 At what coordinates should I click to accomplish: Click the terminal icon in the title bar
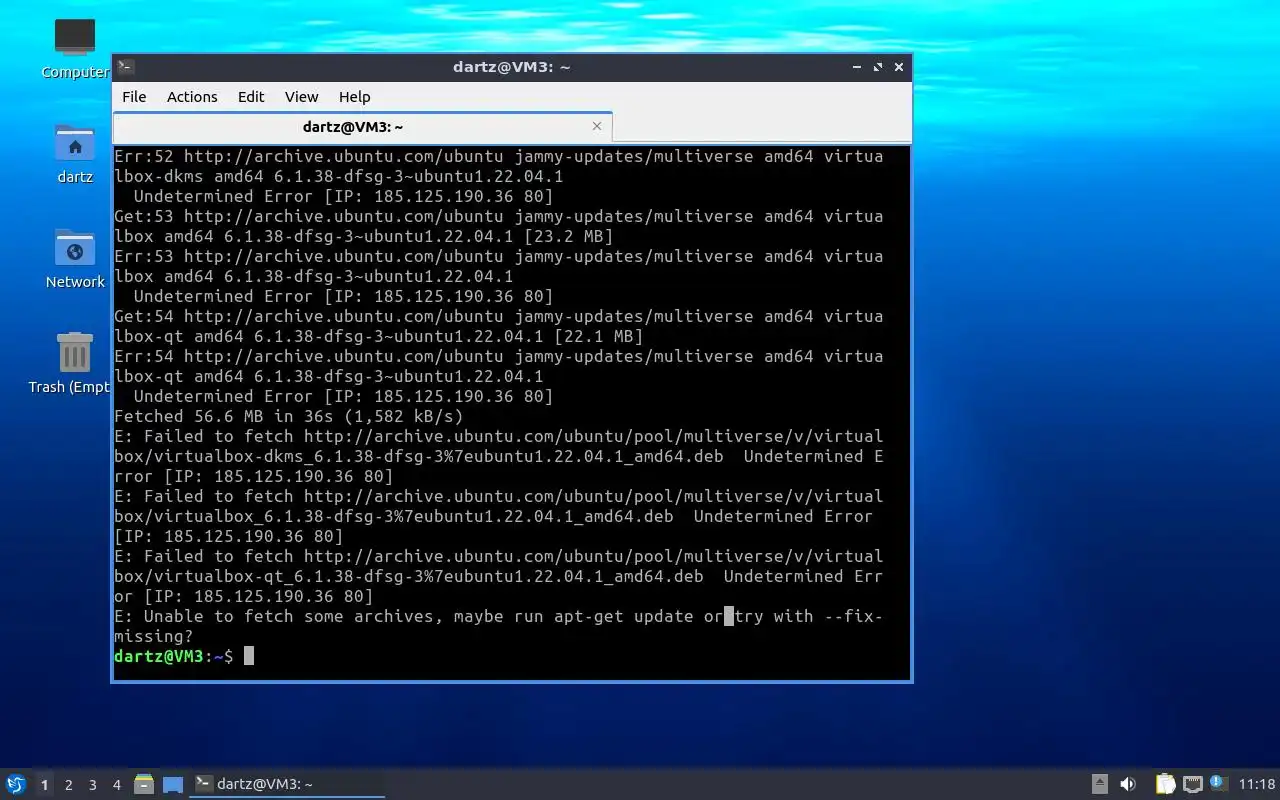126,67
